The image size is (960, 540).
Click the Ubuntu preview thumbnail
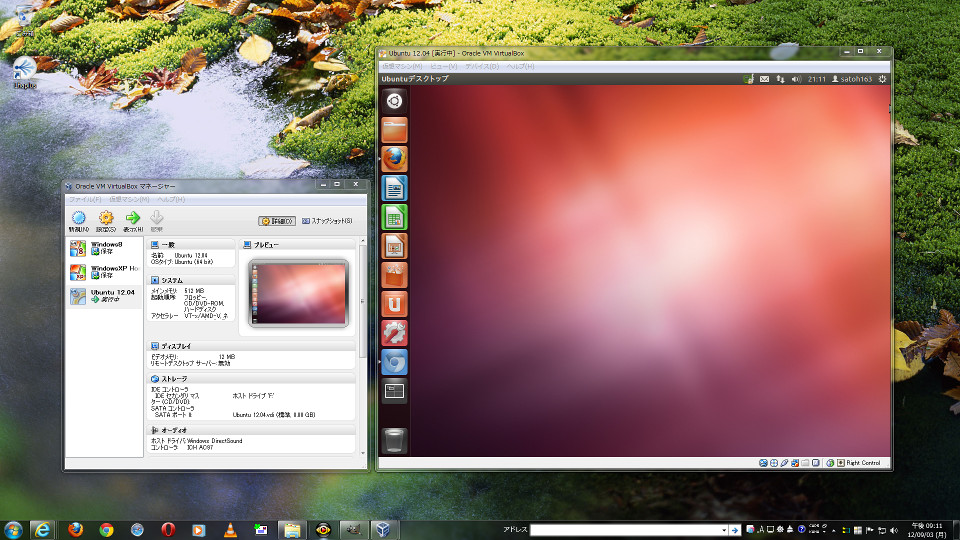[299, 293]
